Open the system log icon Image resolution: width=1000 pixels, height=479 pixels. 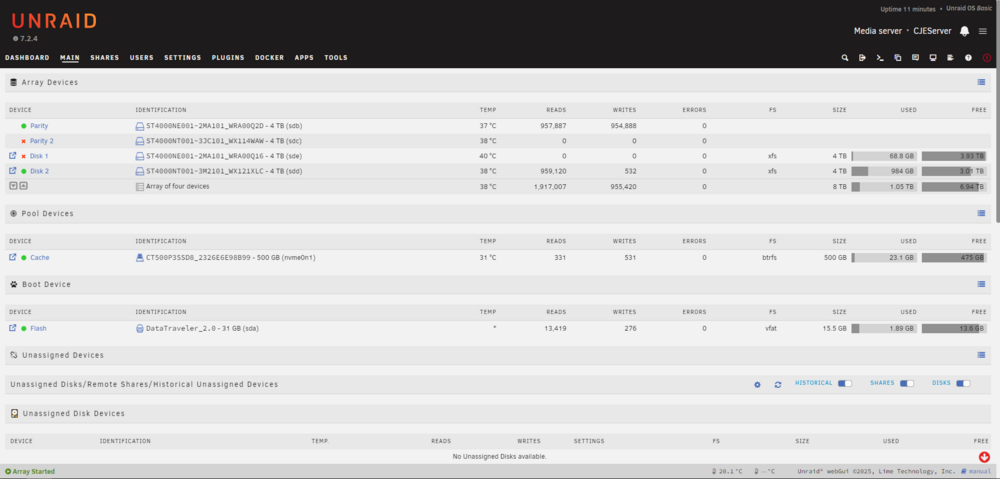950,57
